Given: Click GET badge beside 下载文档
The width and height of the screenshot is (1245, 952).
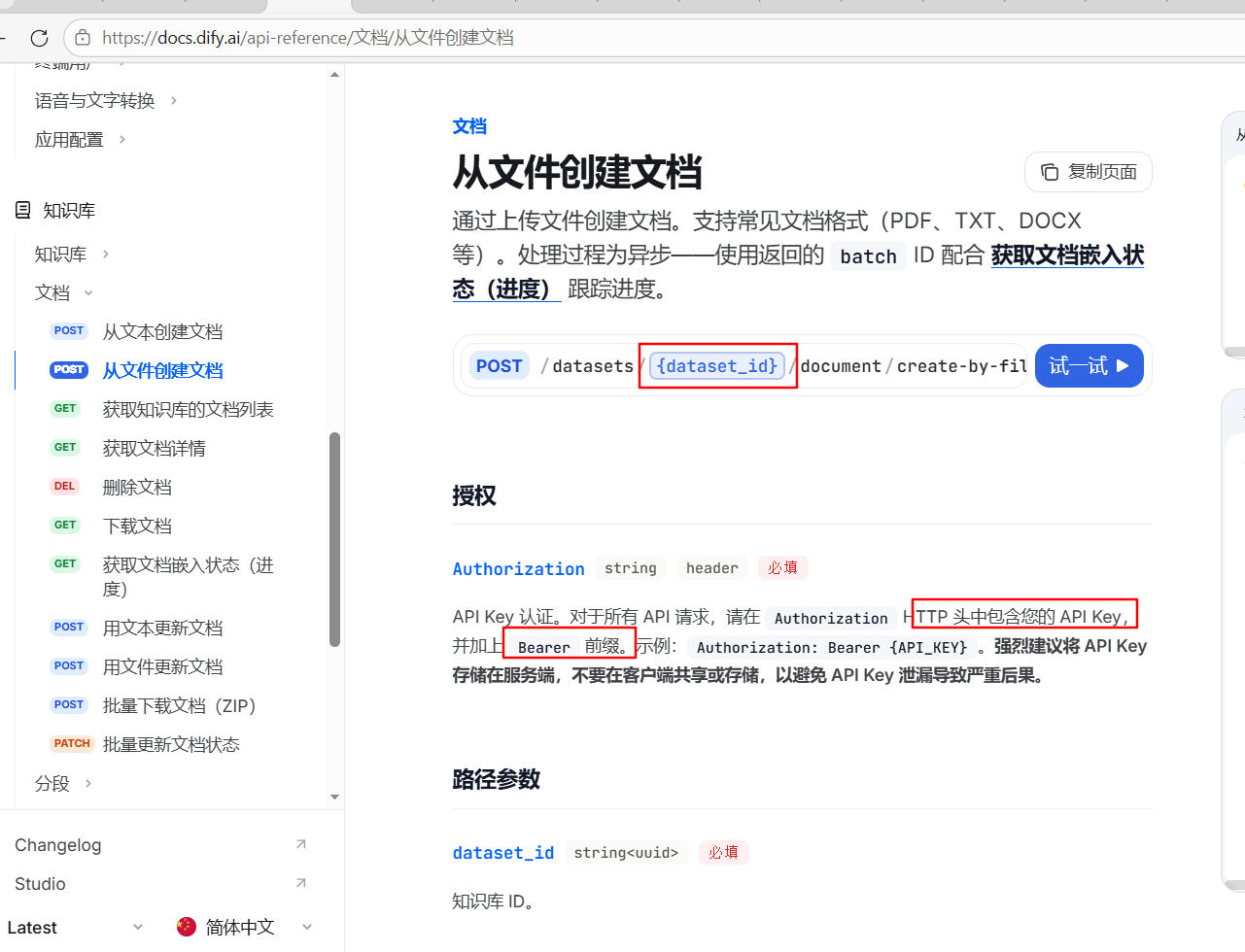Looking at the screenshot, I should pos(65,526).
